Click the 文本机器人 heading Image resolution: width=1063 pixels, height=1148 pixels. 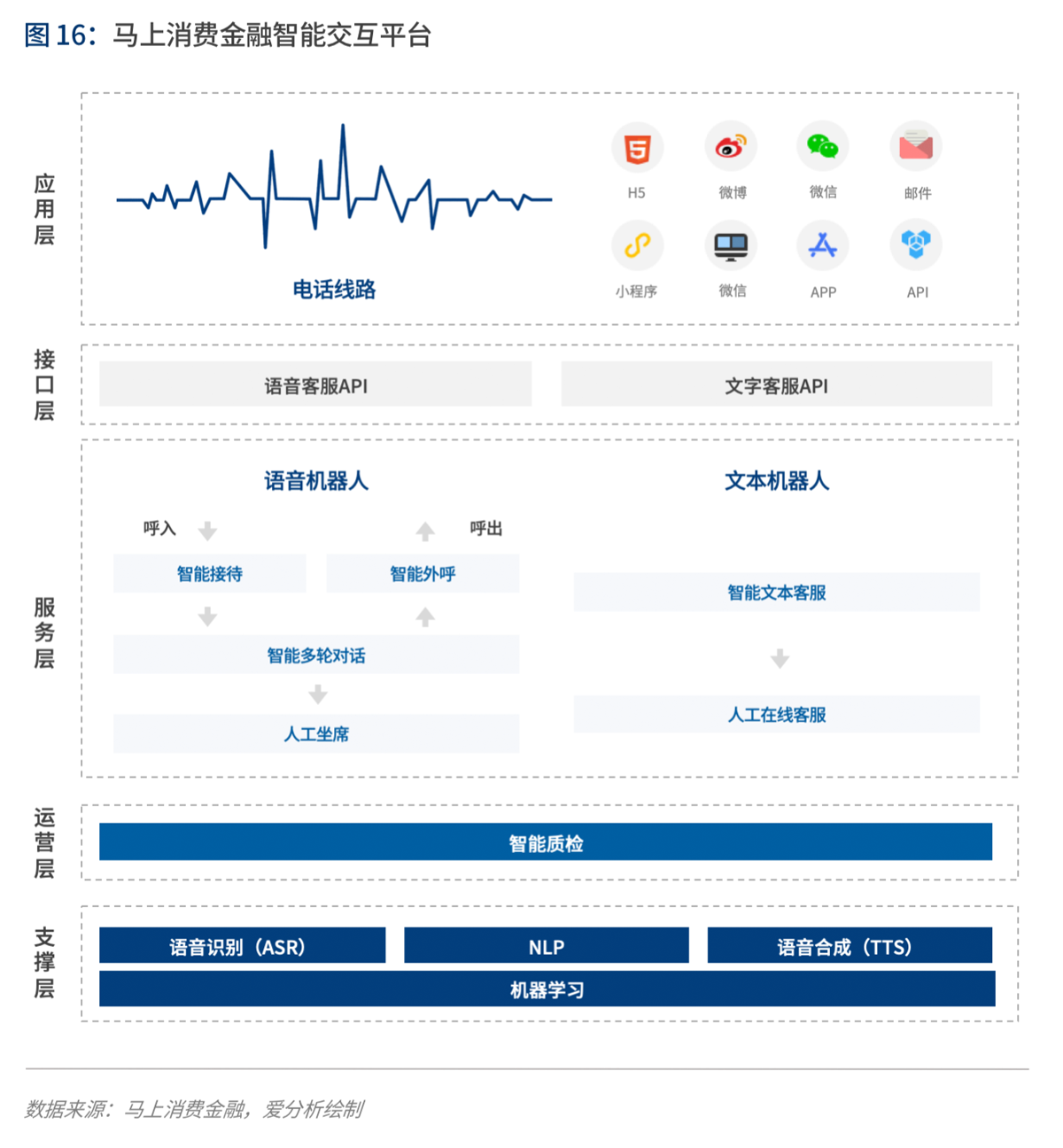coord(777,481)
